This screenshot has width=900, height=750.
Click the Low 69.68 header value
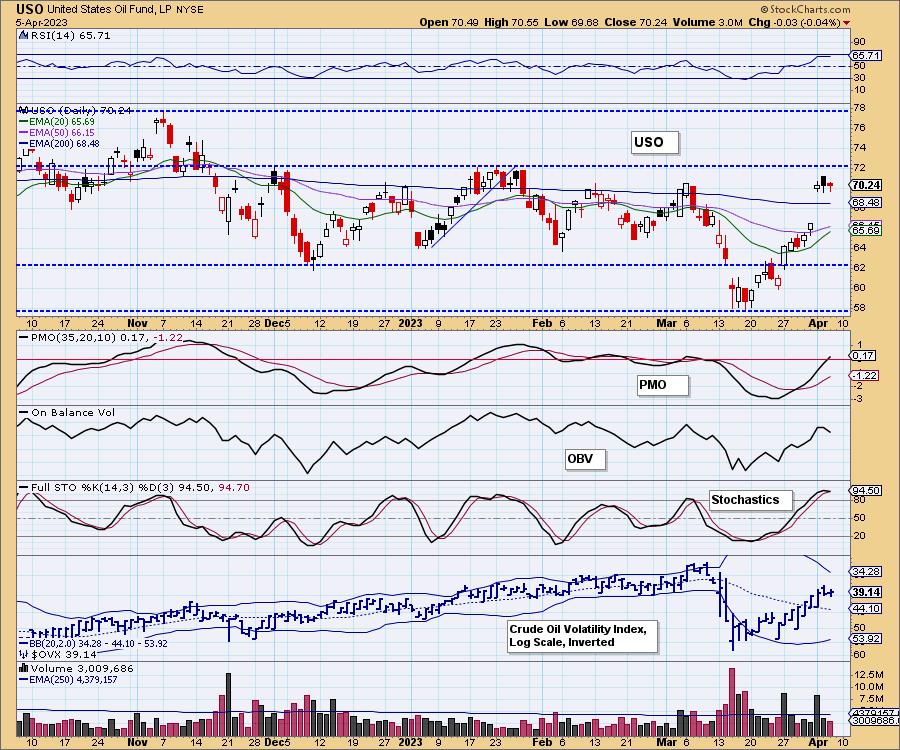571,22
